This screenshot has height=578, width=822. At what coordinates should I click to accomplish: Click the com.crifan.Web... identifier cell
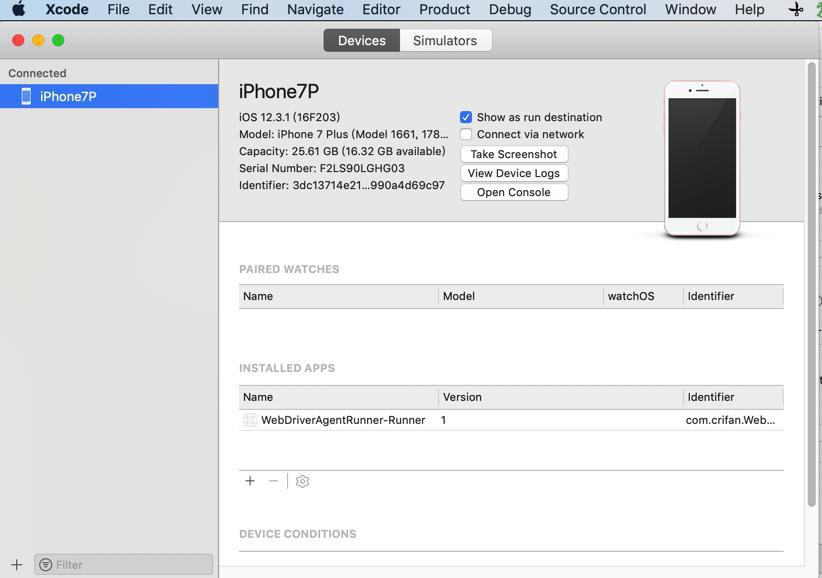(x=730, y=420)
